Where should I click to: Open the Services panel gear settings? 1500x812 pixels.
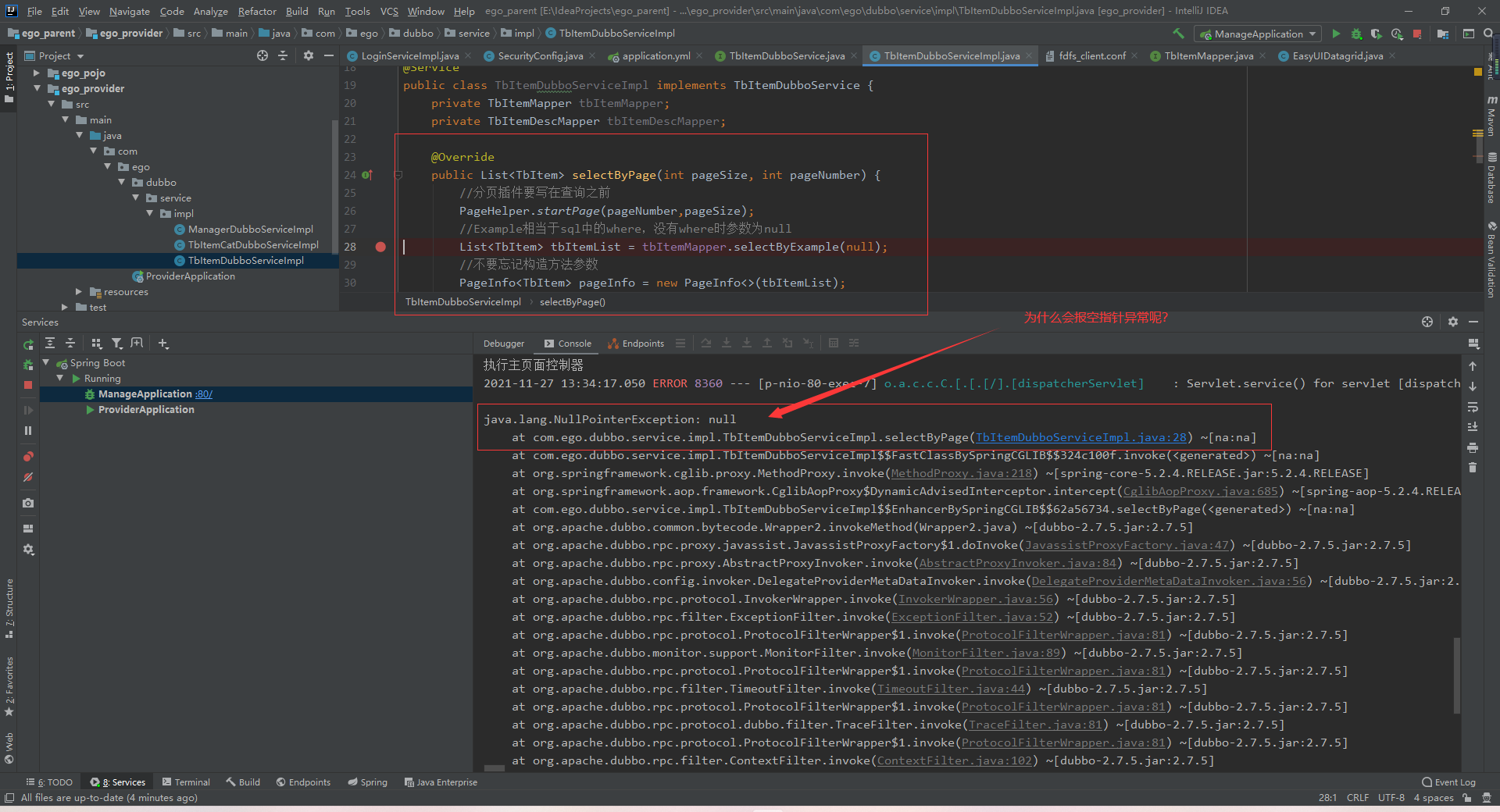(28, 550)
